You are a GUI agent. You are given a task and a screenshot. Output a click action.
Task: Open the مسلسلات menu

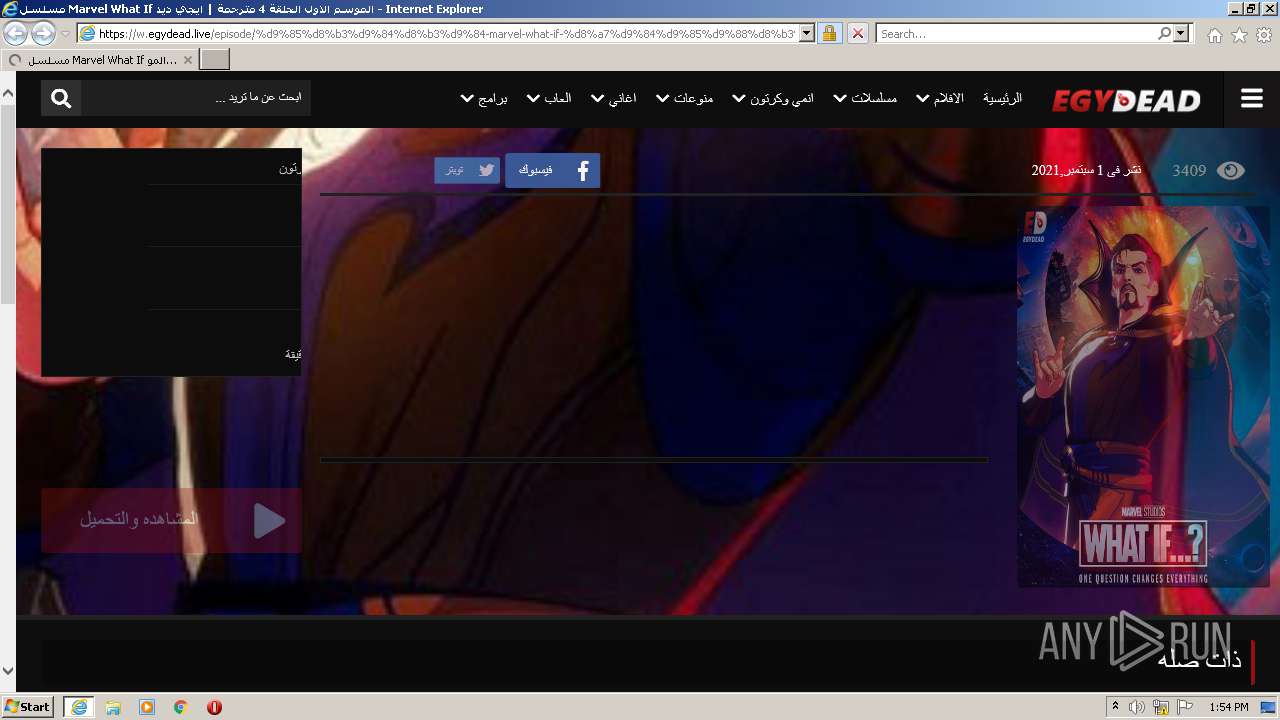pos(874,98)
